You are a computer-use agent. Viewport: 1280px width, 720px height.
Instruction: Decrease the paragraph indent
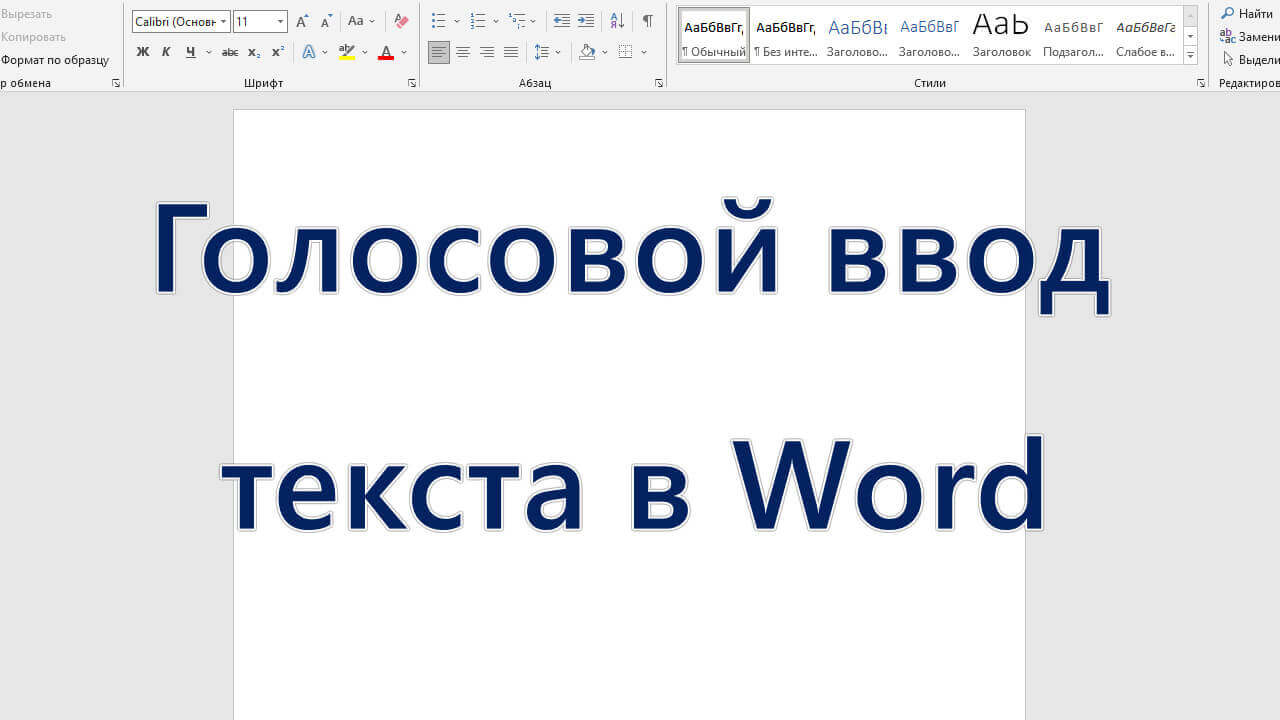pyautogui.click(x=562, y=21)
